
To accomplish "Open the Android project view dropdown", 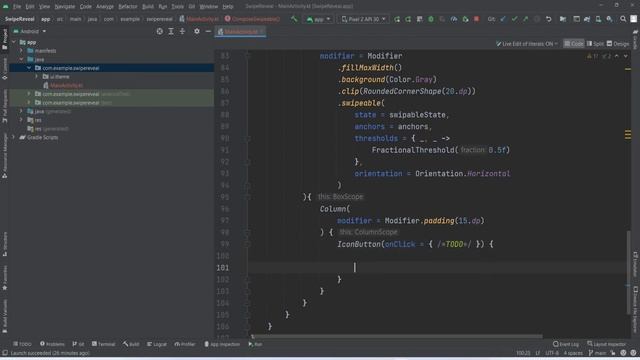I will coord(29,31).
